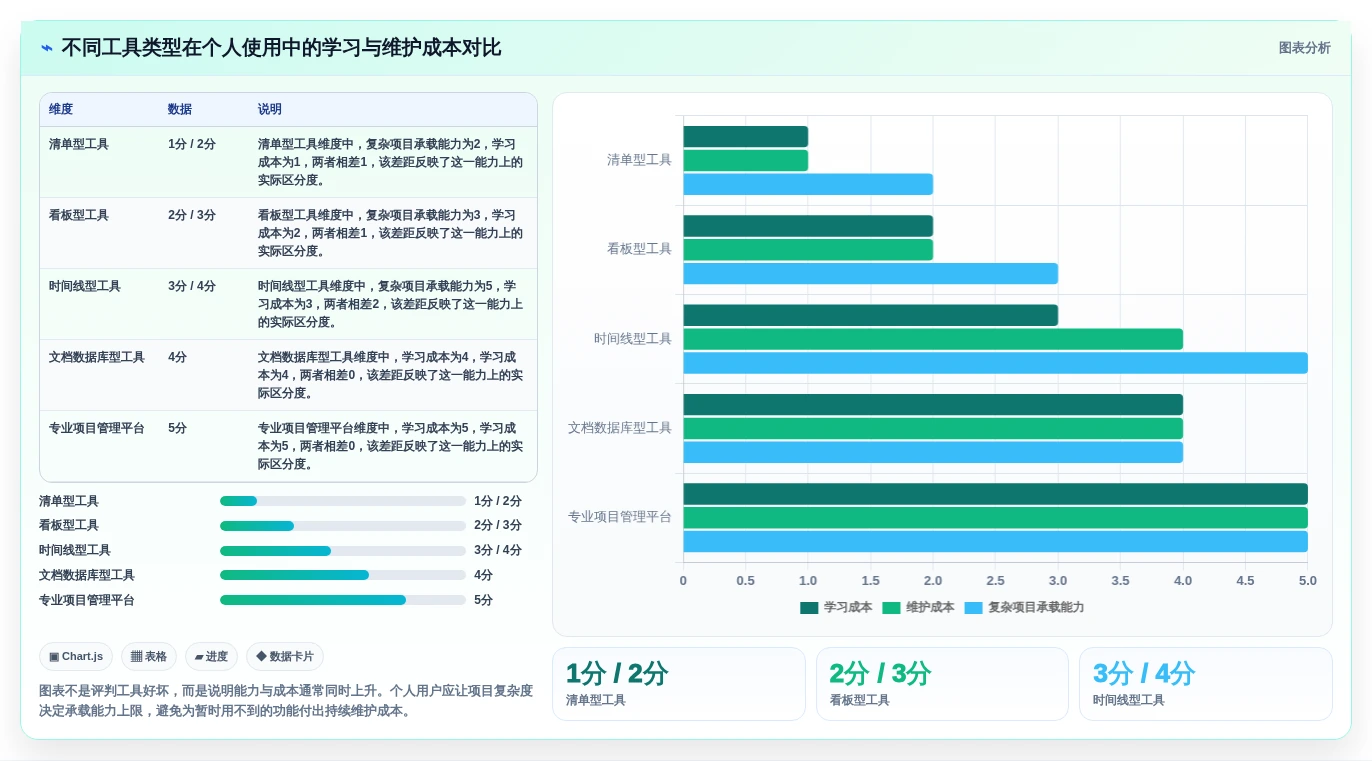Click the 5分 table cell
This screenshot has width=1372, height=761.
(x=178, y=428)
